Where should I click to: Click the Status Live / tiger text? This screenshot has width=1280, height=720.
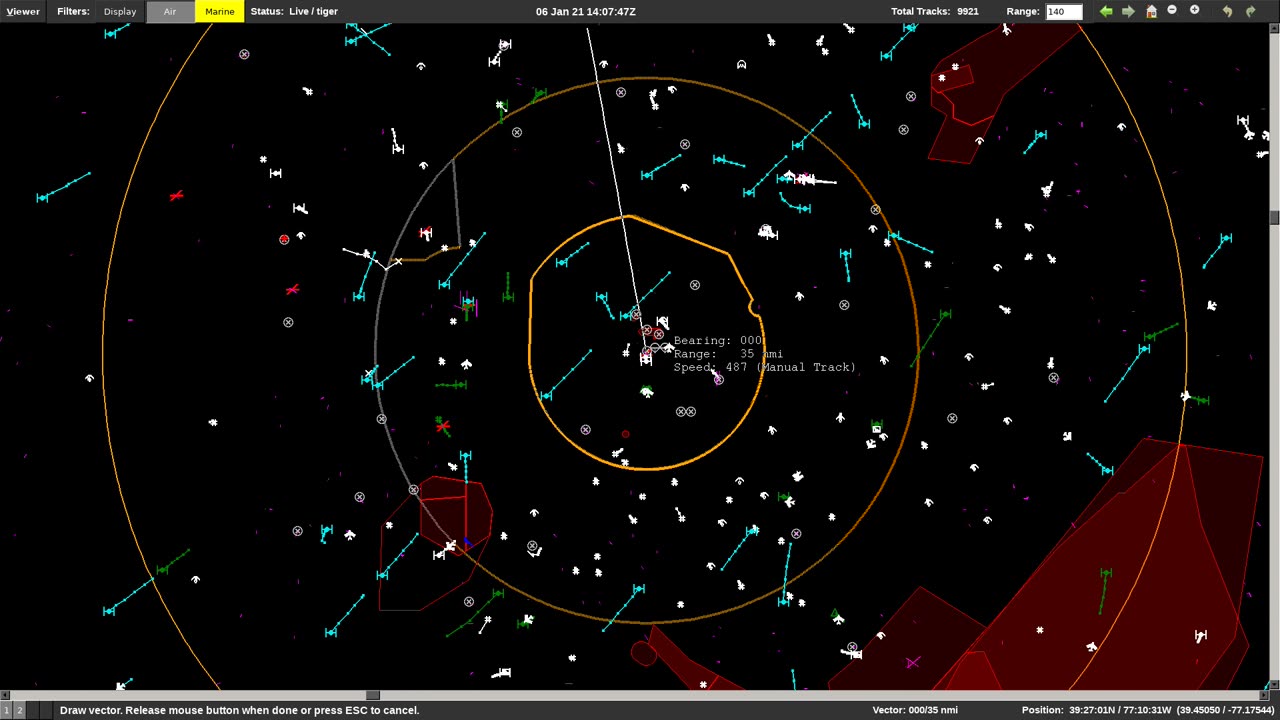tap(294, 11)
